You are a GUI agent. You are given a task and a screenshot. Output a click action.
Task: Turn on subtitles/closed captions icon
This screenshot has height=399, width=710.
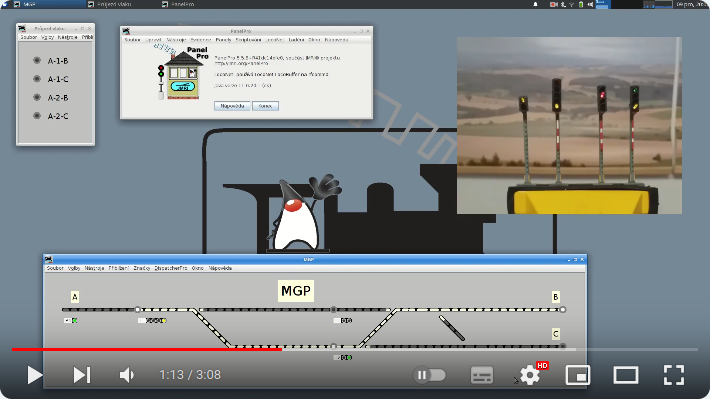tap(482, 375)
